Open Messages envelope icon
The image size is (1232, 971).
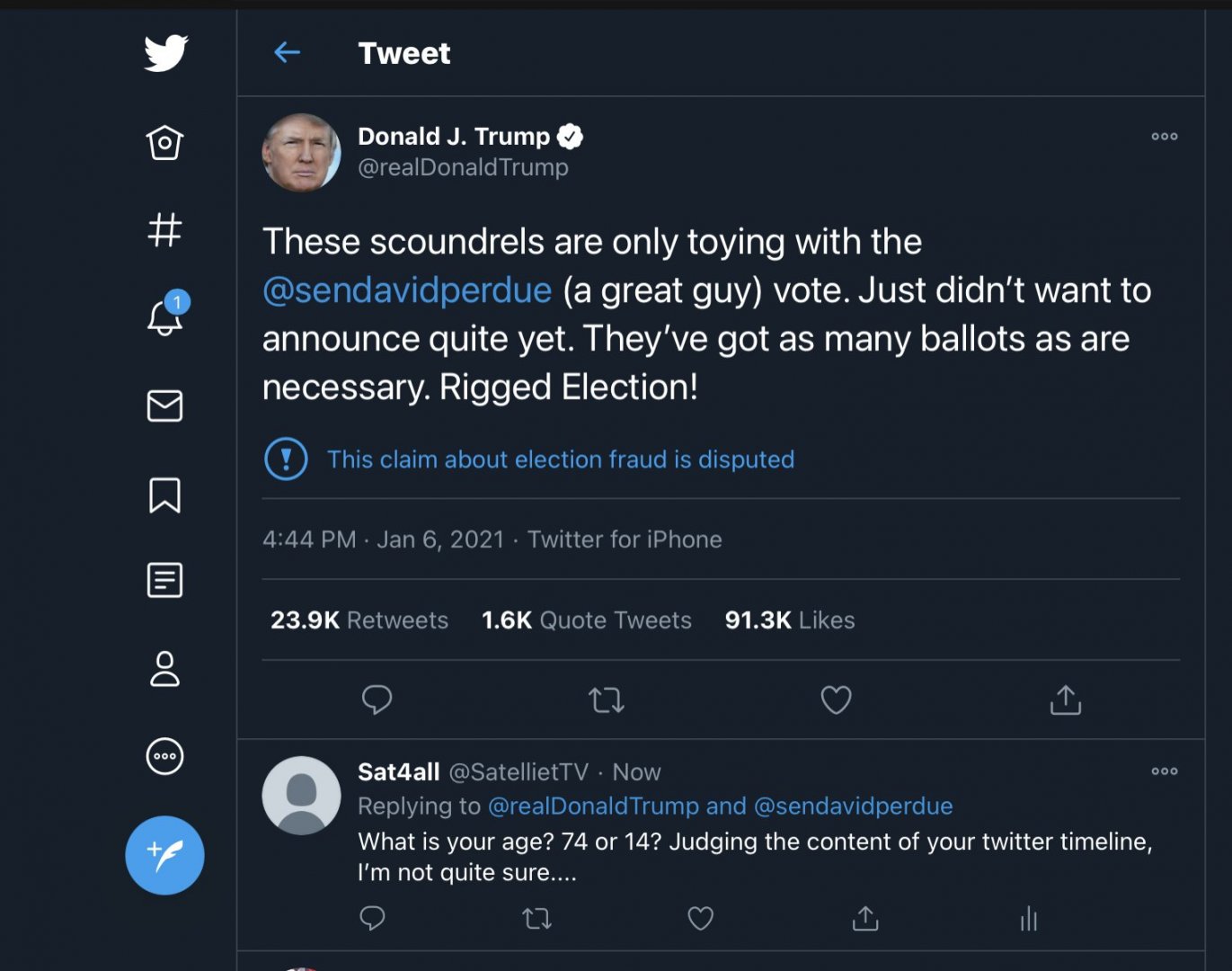click(164, 405)
